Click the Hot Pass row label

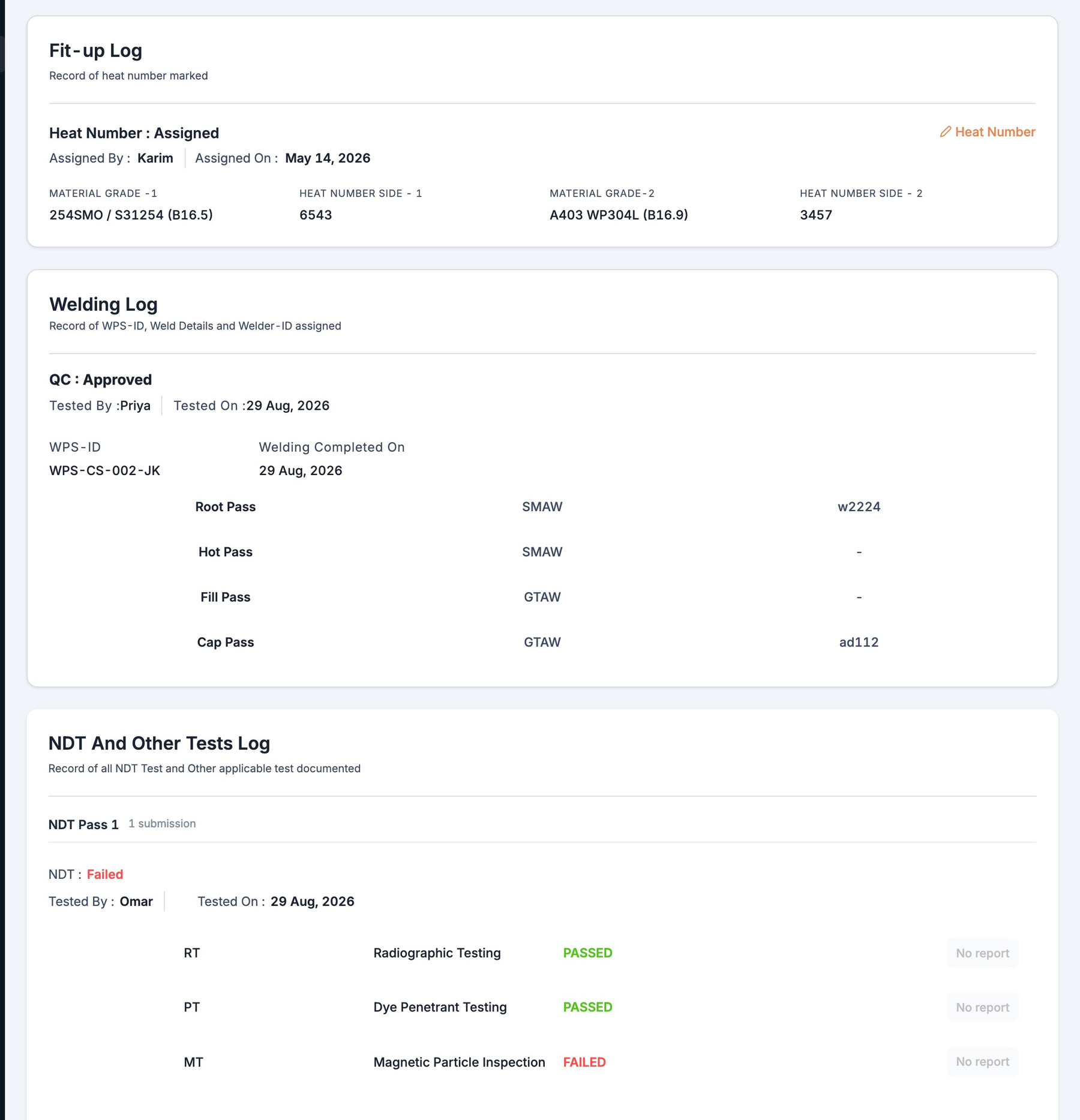(x=226, y=552)
